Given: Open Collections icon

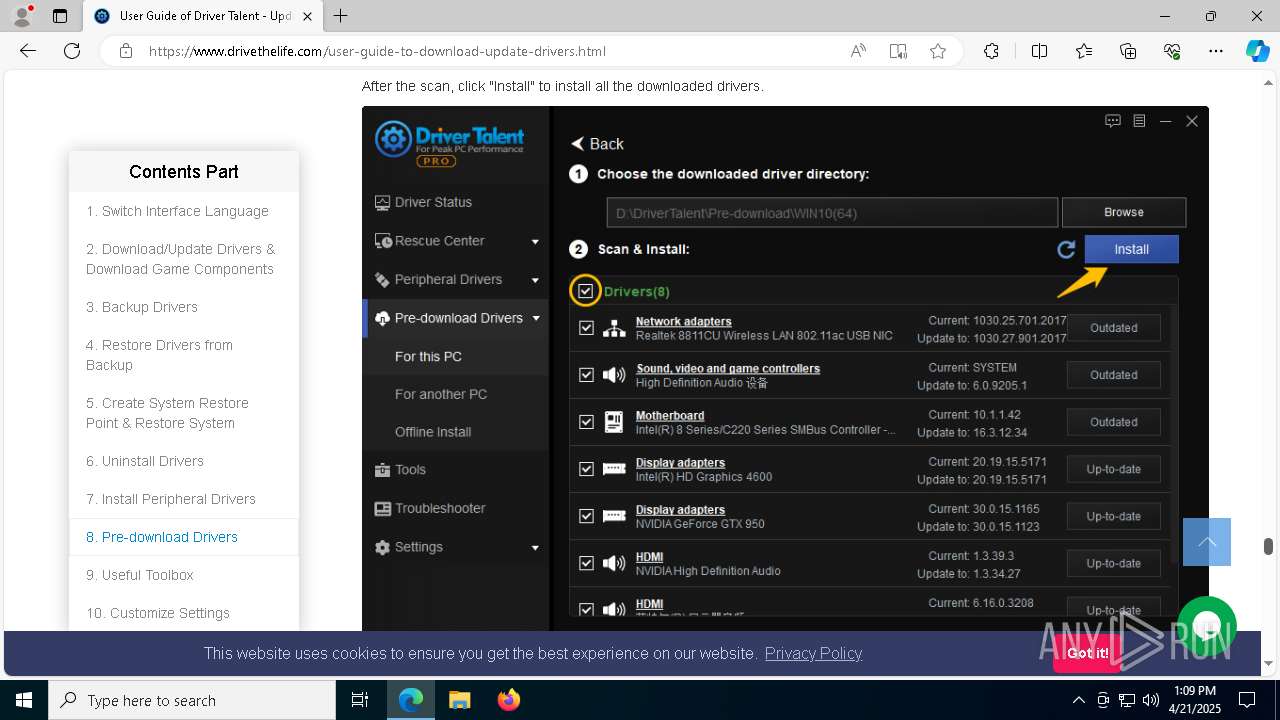Looking at the screenshot, I should click(x=1128, y=51).
